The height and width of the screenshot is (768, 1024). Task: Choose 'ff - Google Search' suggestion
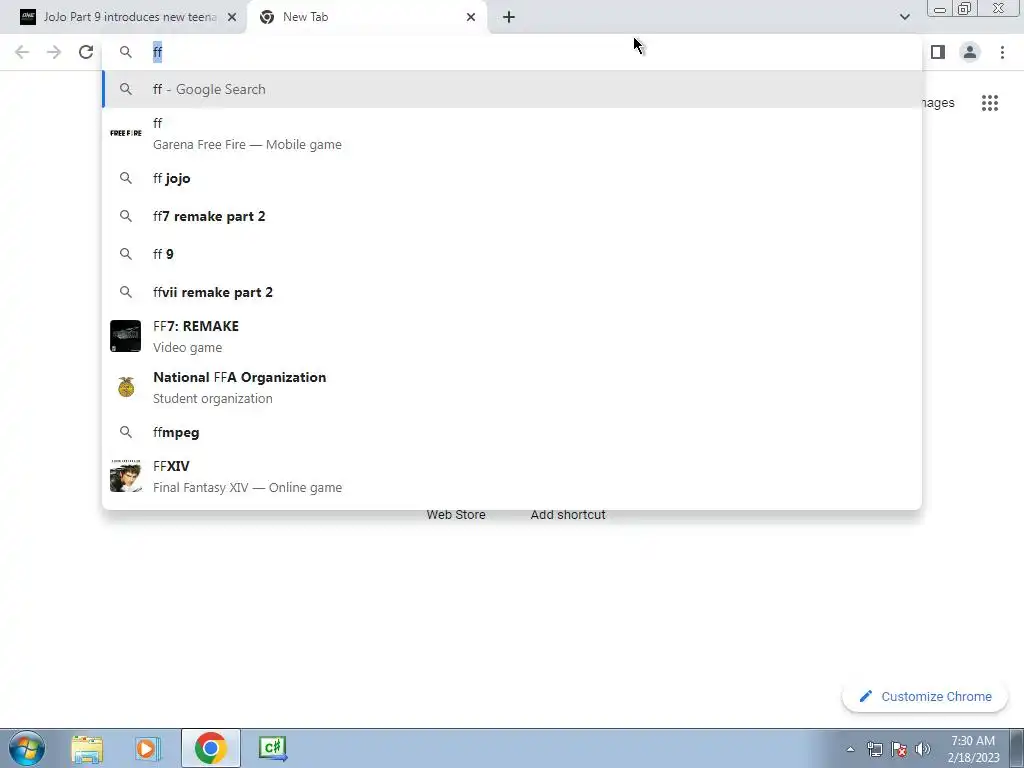tap(512, 89)
